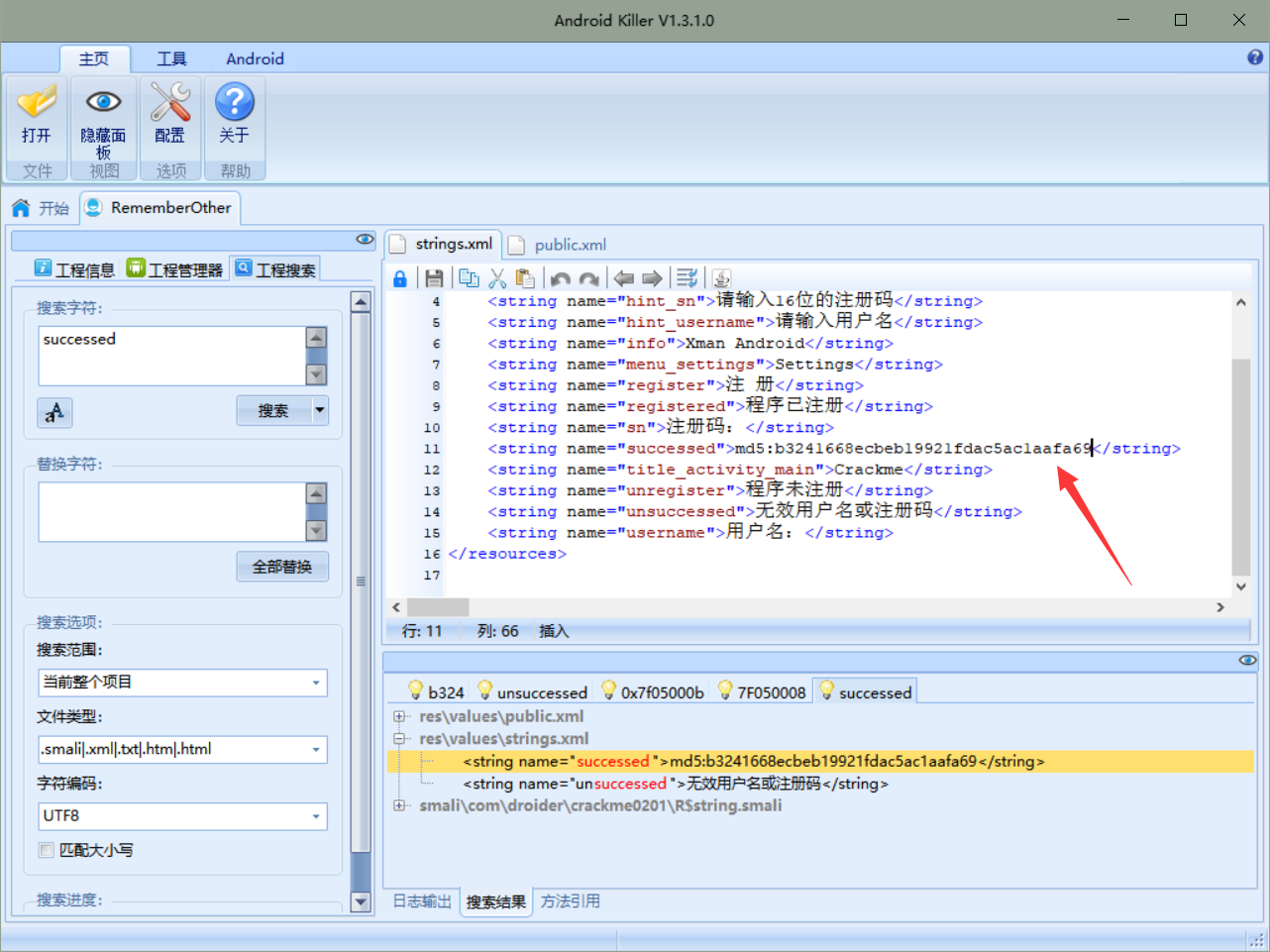Viewport: 1270px width, 952px height.
Task: Switch to the 主页 ribbon tab
Action: point(94,58)
